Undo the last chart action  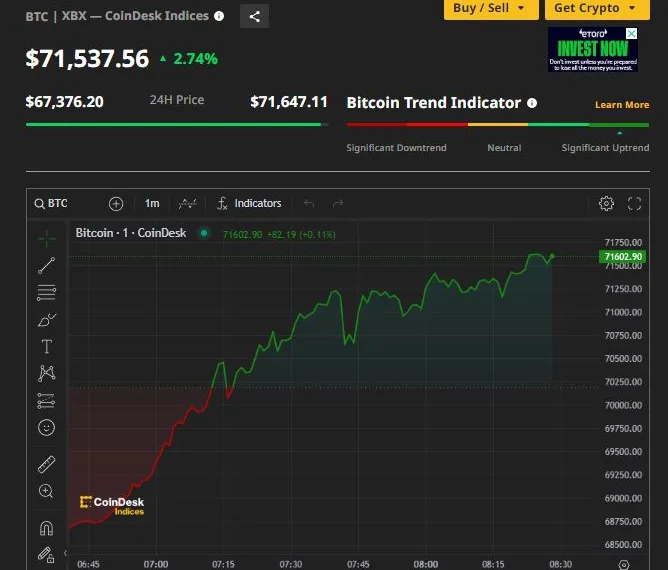(309, 204)
